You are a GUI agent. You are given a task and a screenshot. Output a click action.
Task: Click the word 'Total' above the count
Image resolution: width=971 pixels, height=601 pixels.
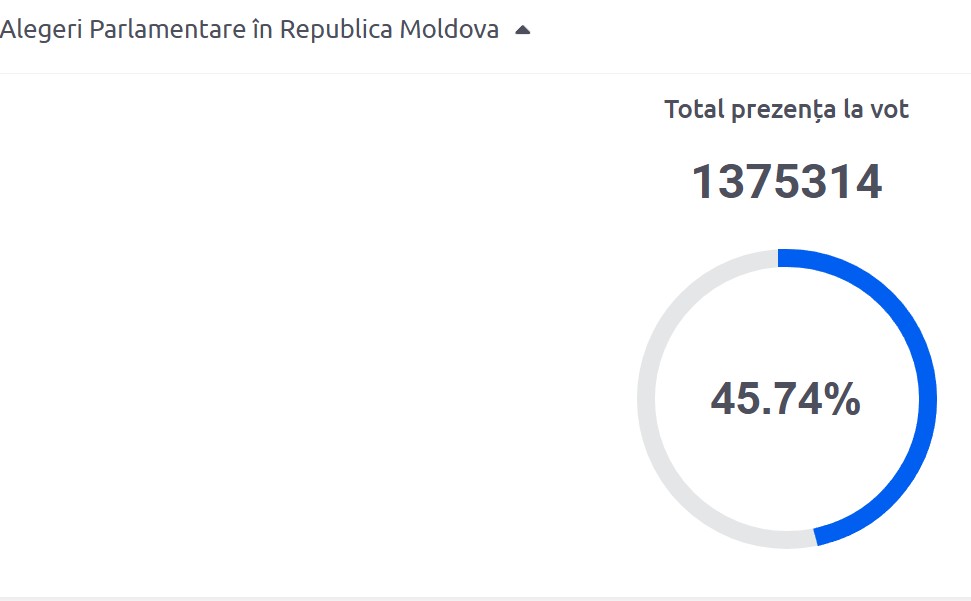[695, 110]
